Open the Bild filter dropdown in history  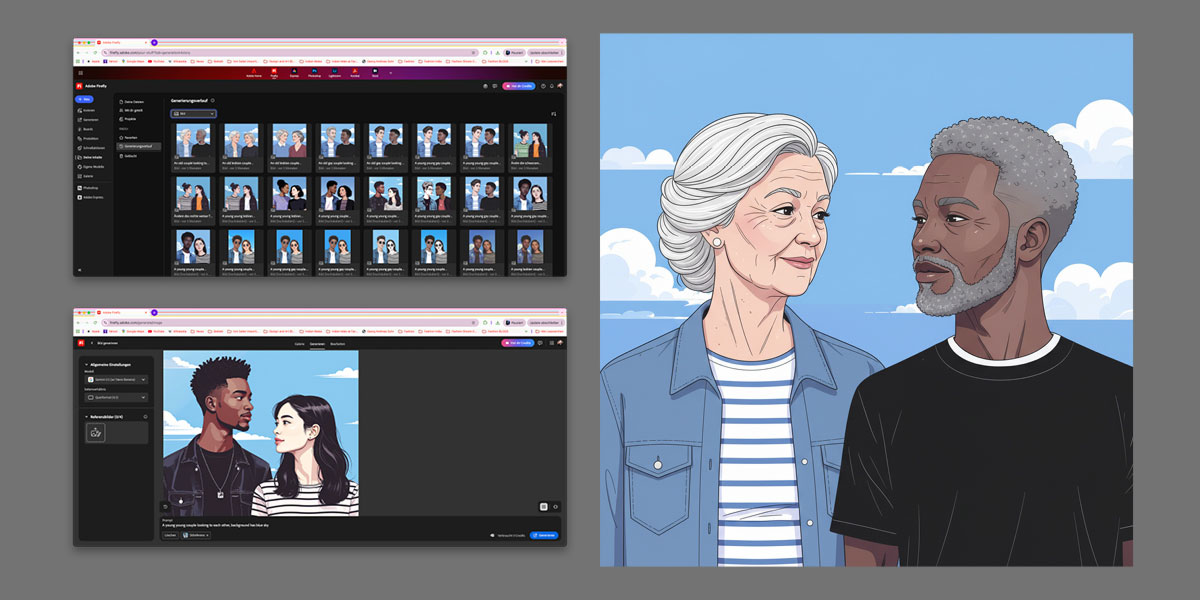point(192,114)
